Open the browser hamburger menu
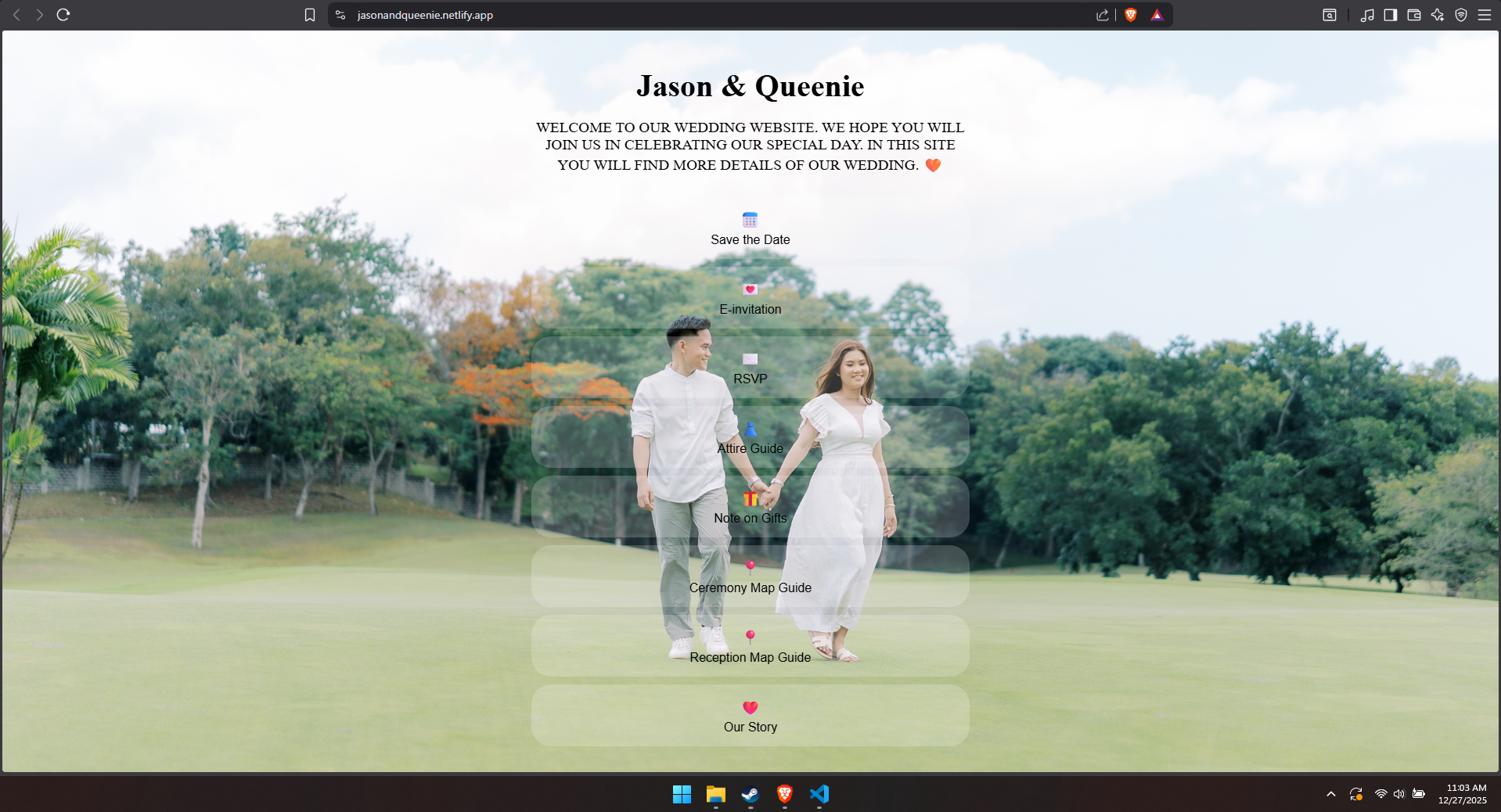The height and width of the screenshot is (812, 1501). pyautogui.click(x=1485, y=14)
